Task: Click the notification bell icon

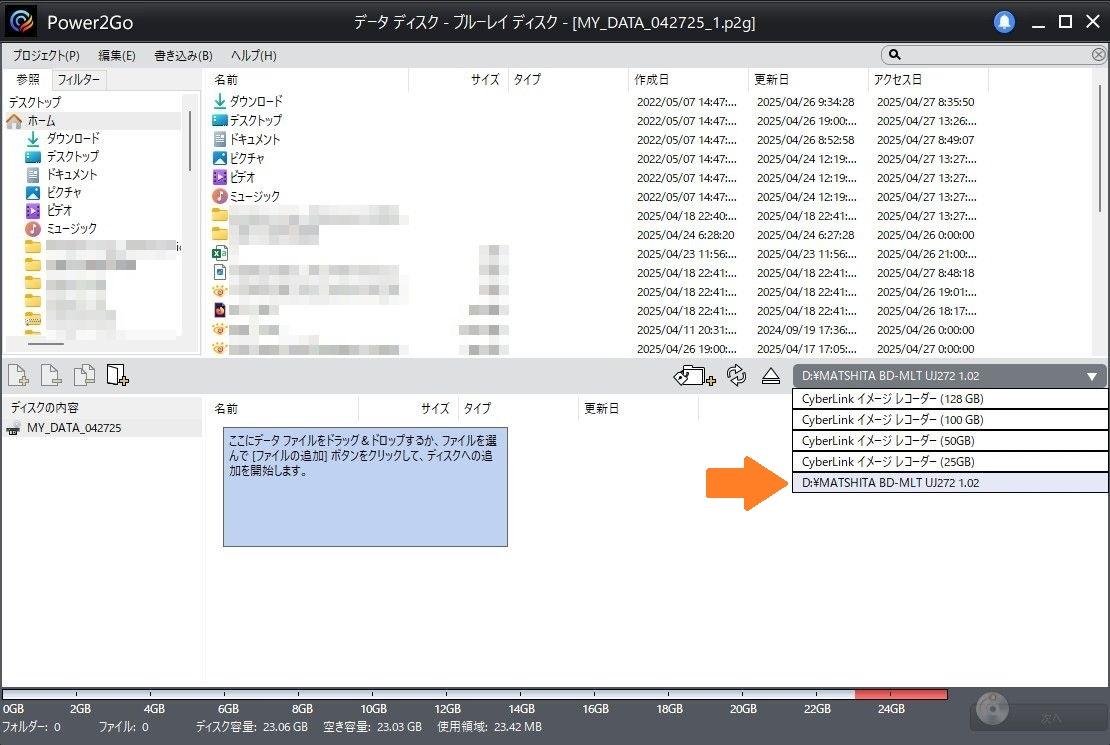Action: 1004,22
